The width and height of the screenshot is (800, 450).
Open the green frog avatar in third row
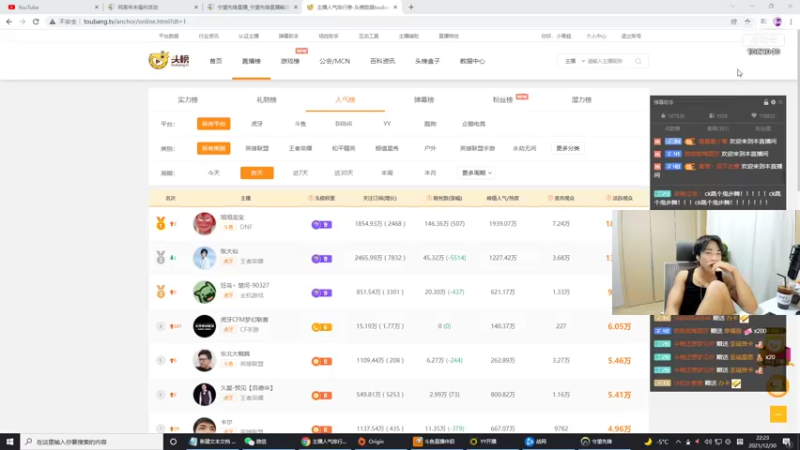click(204, 292)
